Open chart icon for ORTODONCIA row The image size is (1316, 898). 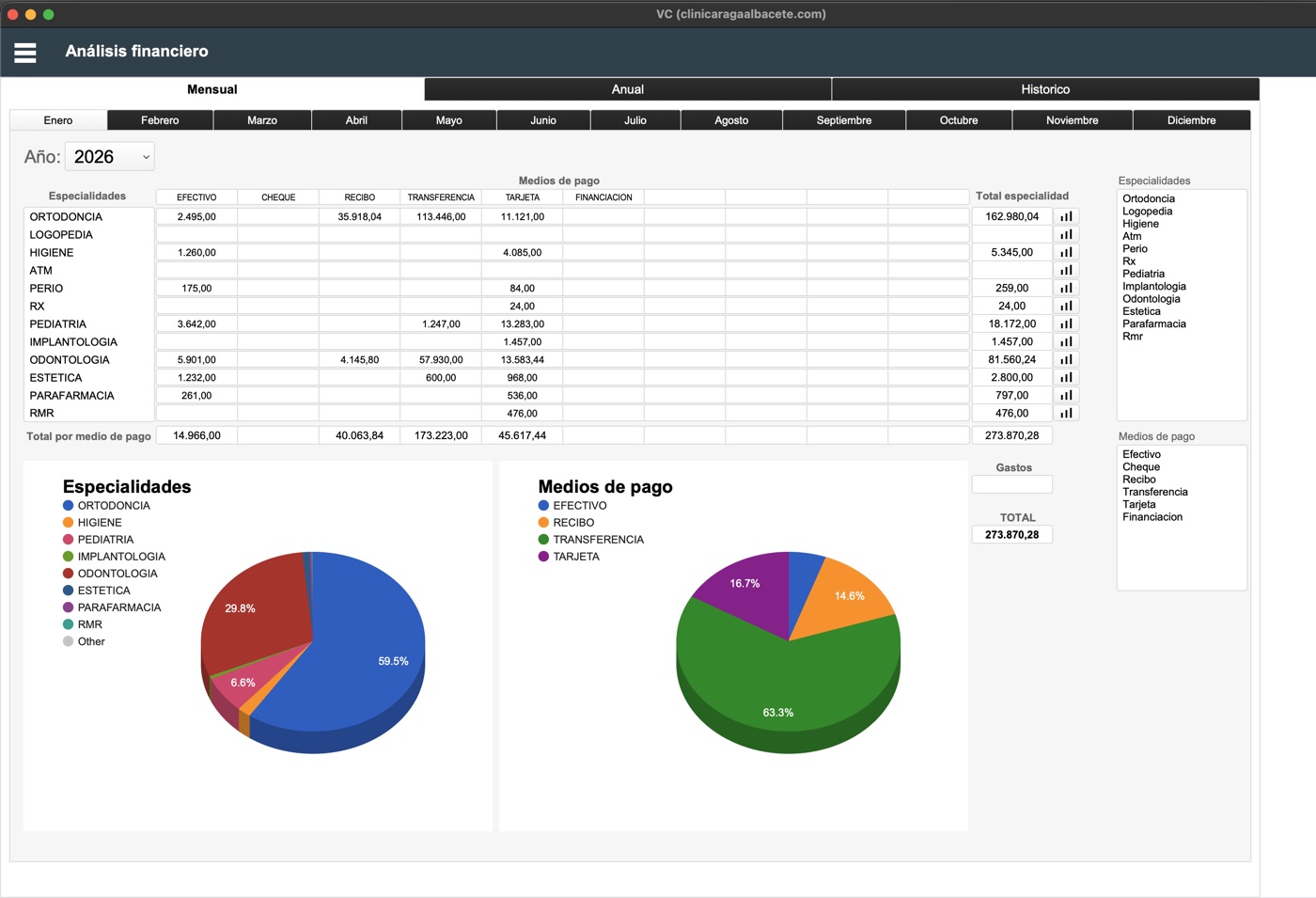pos(1066,216)
